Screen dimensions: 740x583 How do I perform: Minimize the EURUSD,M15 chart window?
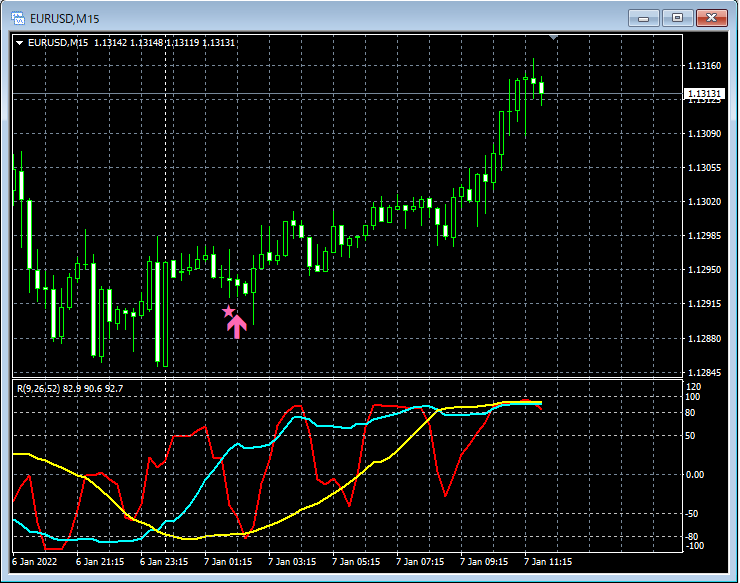coord(643,18)
